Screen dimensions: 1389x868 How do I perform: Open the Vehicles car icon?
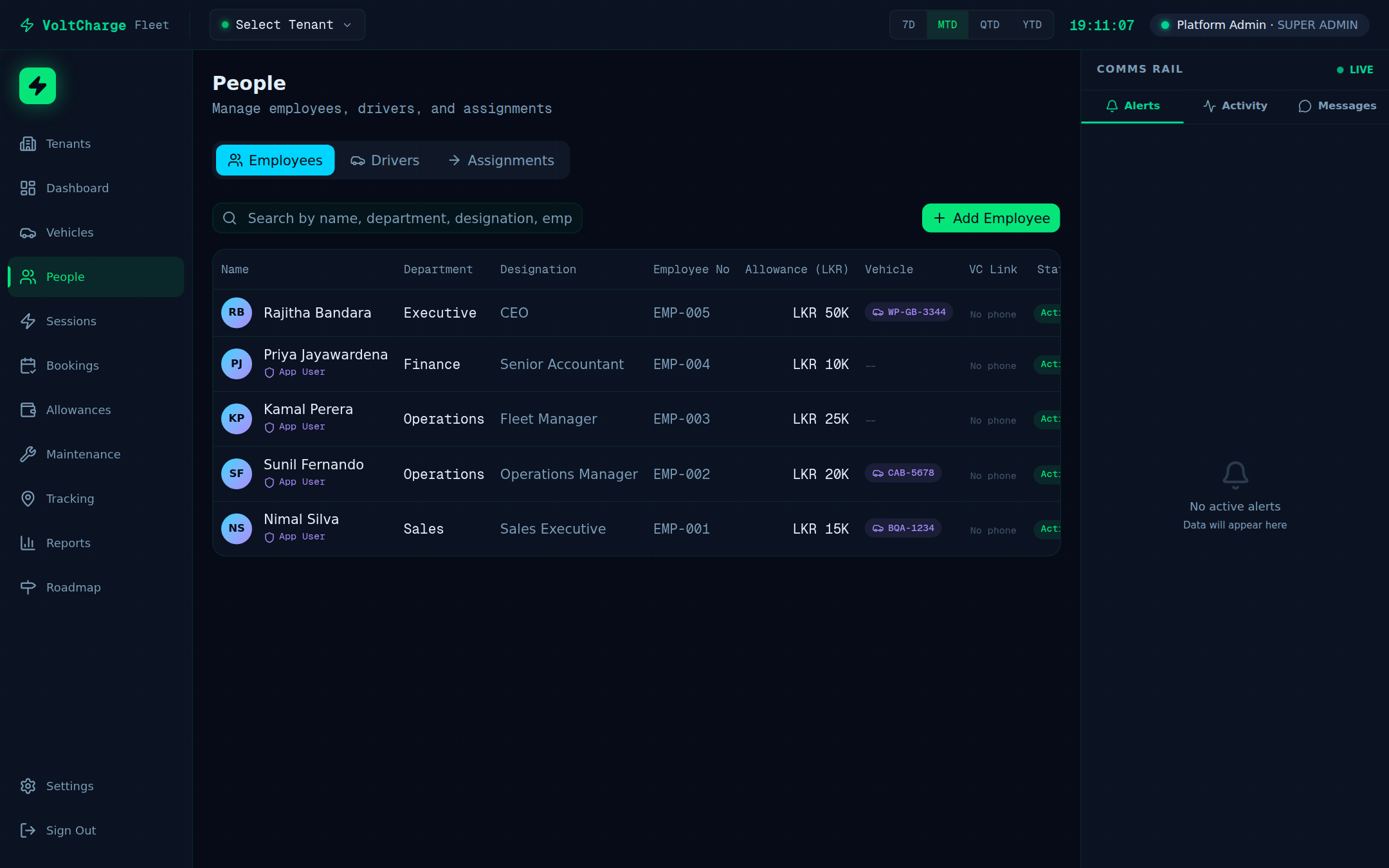28,233
